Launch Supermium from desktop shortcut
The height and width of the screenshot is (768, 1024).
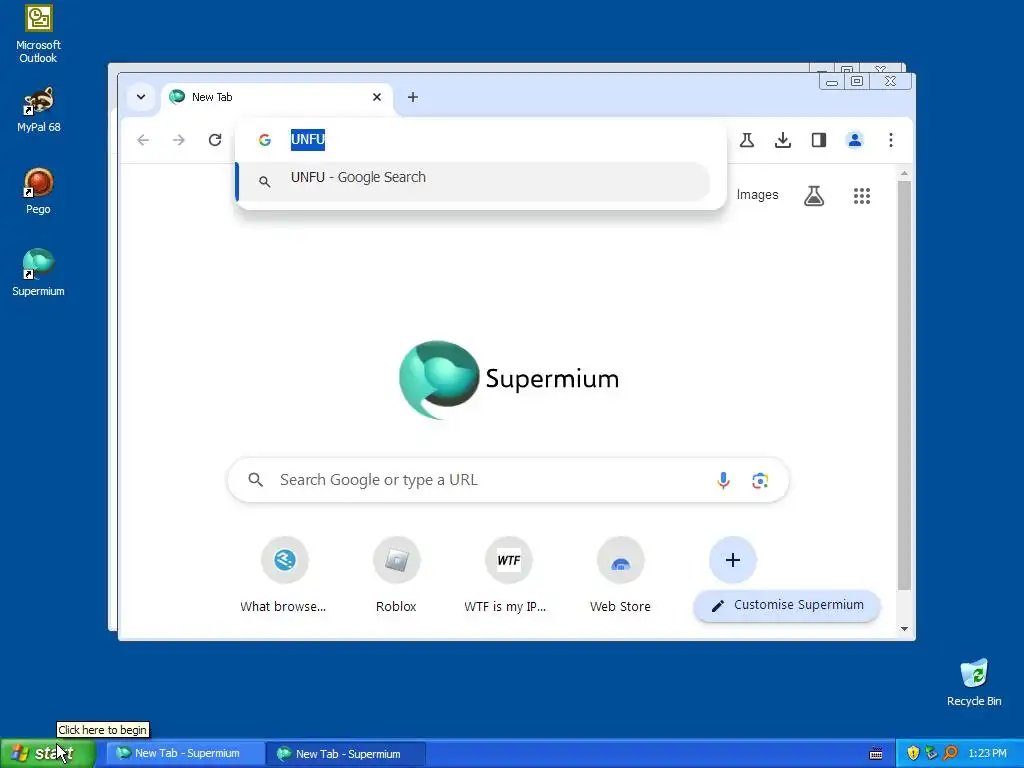pos(38,272)
